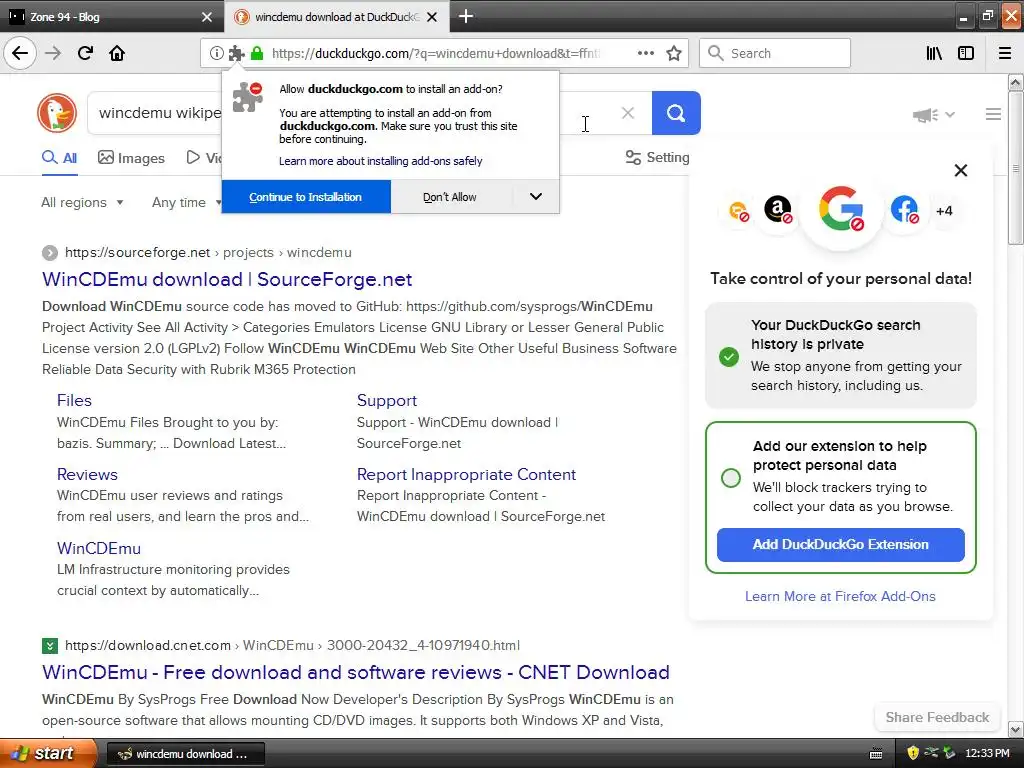
Task: Open the Firefox home page button
Action: coord(117,53)
